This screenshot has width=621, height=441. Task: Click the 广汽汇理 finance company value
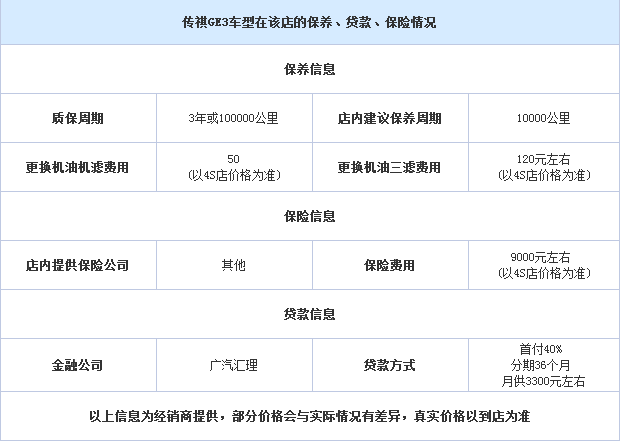point(234,365)
